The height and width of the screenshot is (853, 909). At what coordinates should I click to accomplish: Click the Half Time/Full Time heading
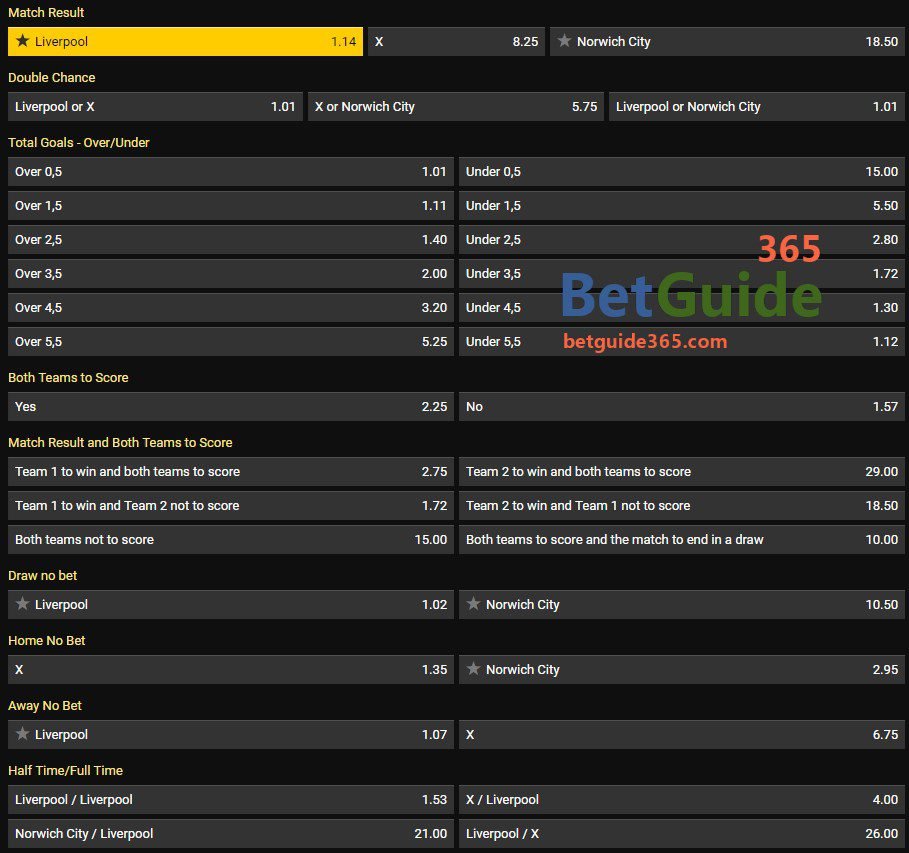point(66,770)
